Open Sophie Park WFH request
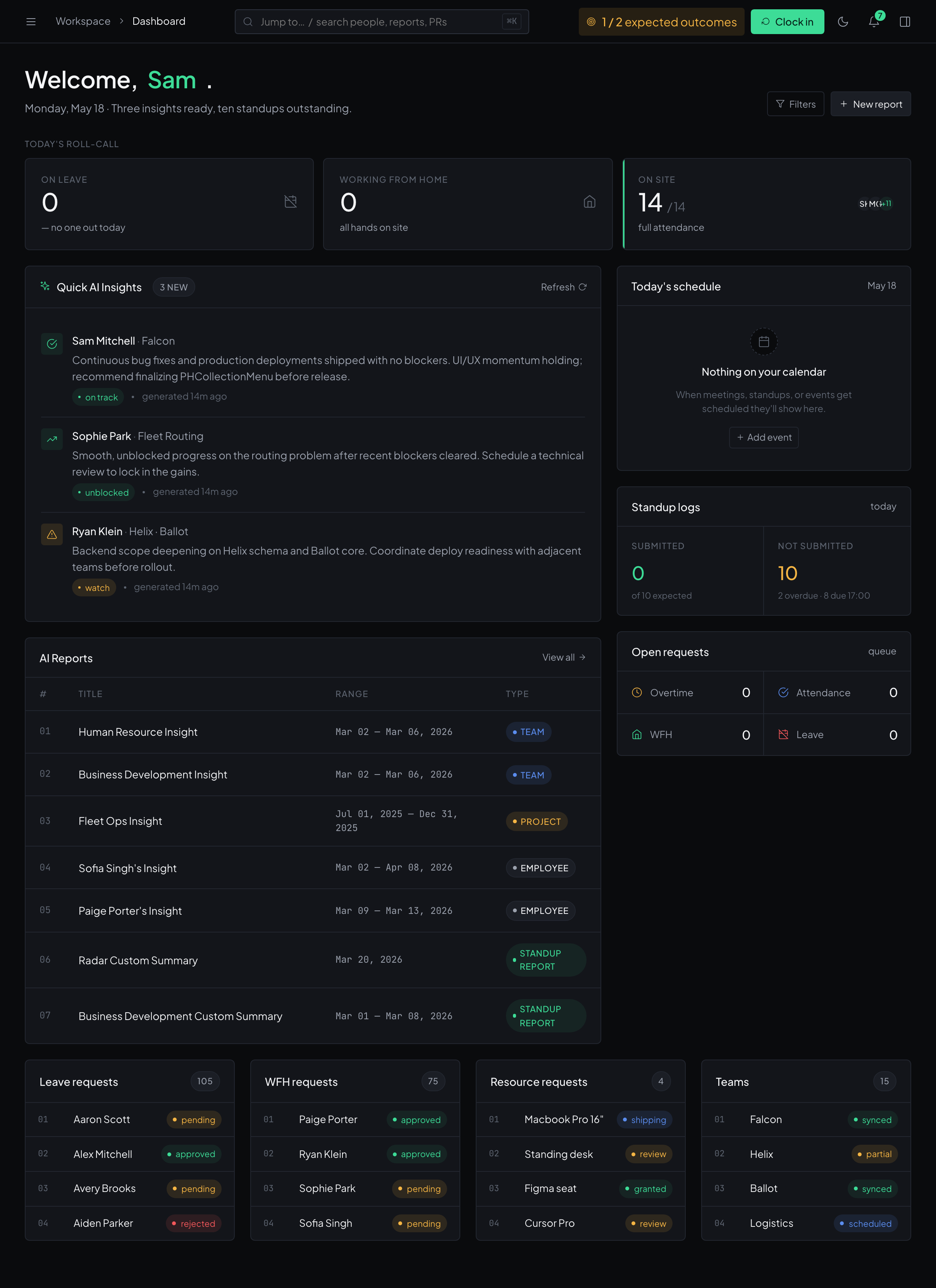Image resolution: width=936 pixels, height=1288 pixels. point(355,1188)
